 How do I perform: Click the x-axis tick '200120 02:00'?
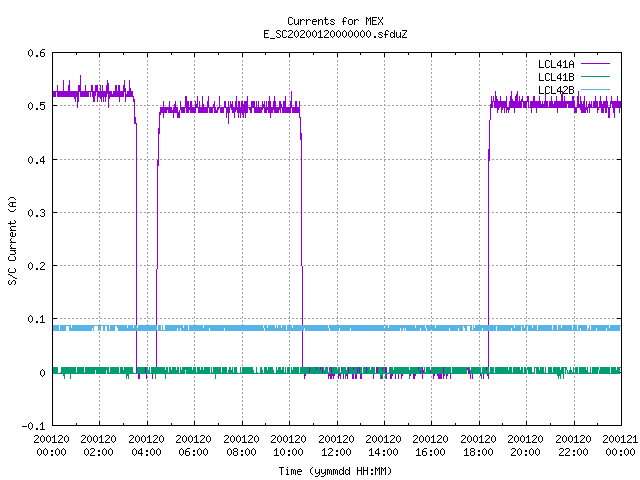[98, 446]
